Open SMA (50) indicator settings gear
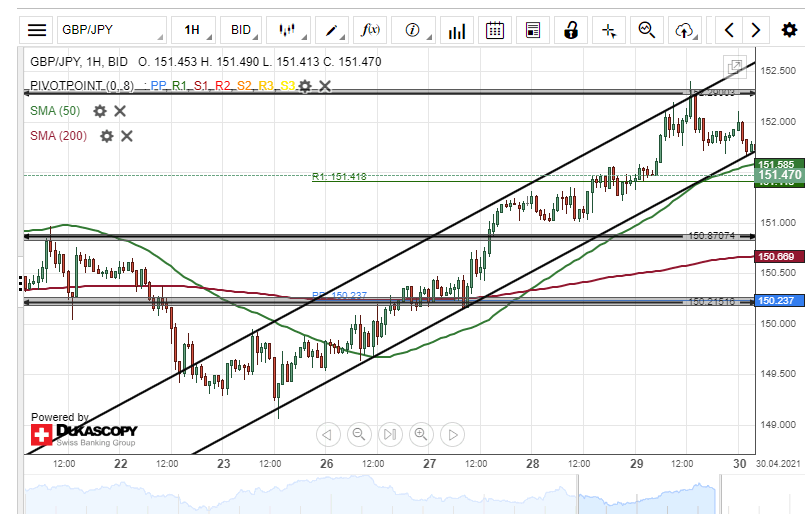The image size is (811, 522). (x=100, y=111)
